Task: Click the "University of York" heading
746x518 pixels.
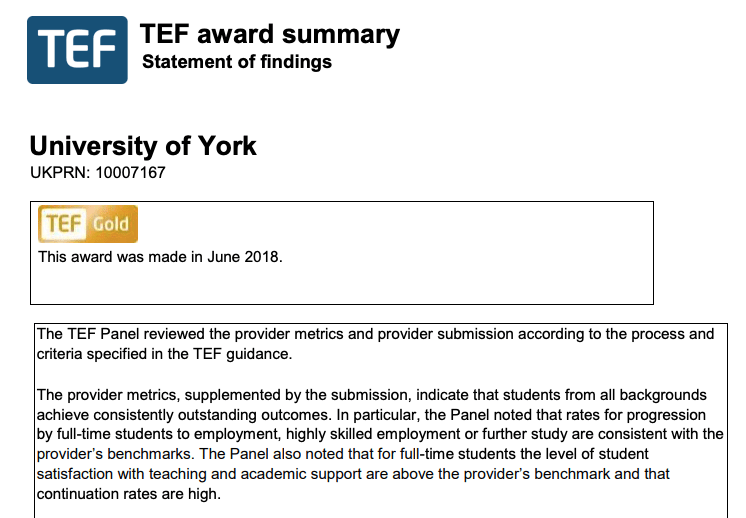Action: [x=143, y=146]
